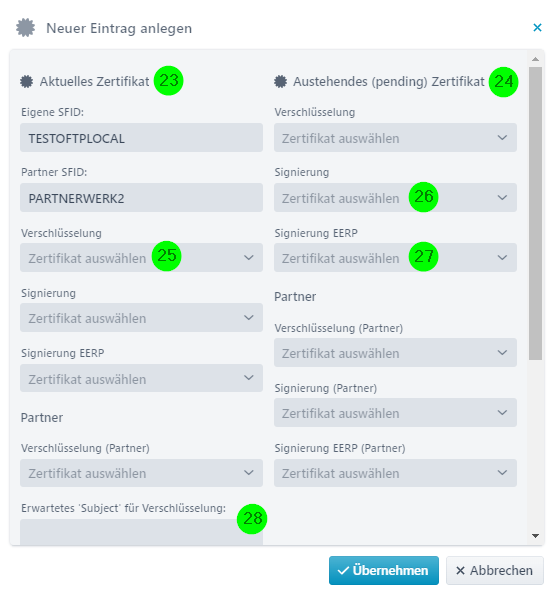Click the scrollbar down arrow
Viewport: 554px width, 594px height.
click(x=535, y=536)
